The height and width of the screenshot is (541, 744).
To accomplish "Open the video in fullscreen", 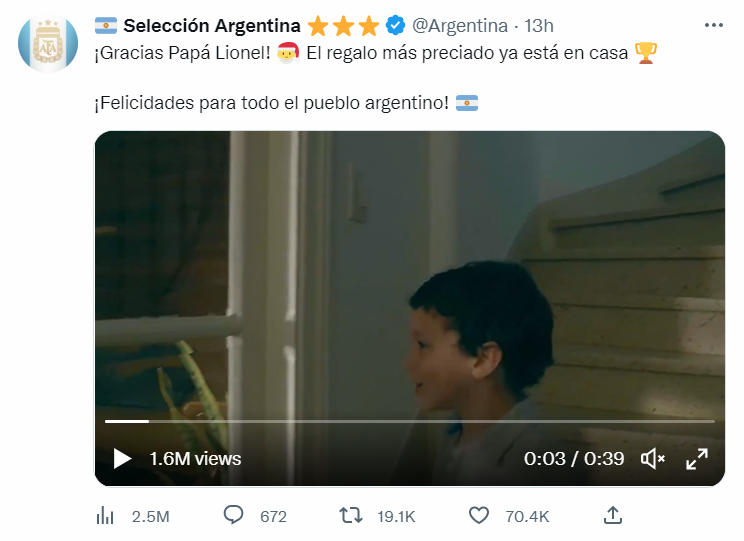I will [x=697, y=459].
